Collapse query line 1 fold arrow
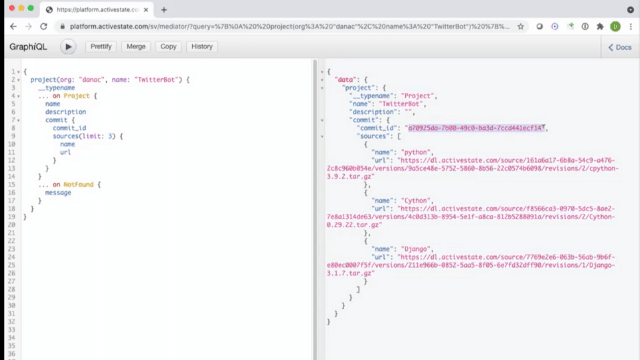Screen dimensions: 640x360 (18, 72)
